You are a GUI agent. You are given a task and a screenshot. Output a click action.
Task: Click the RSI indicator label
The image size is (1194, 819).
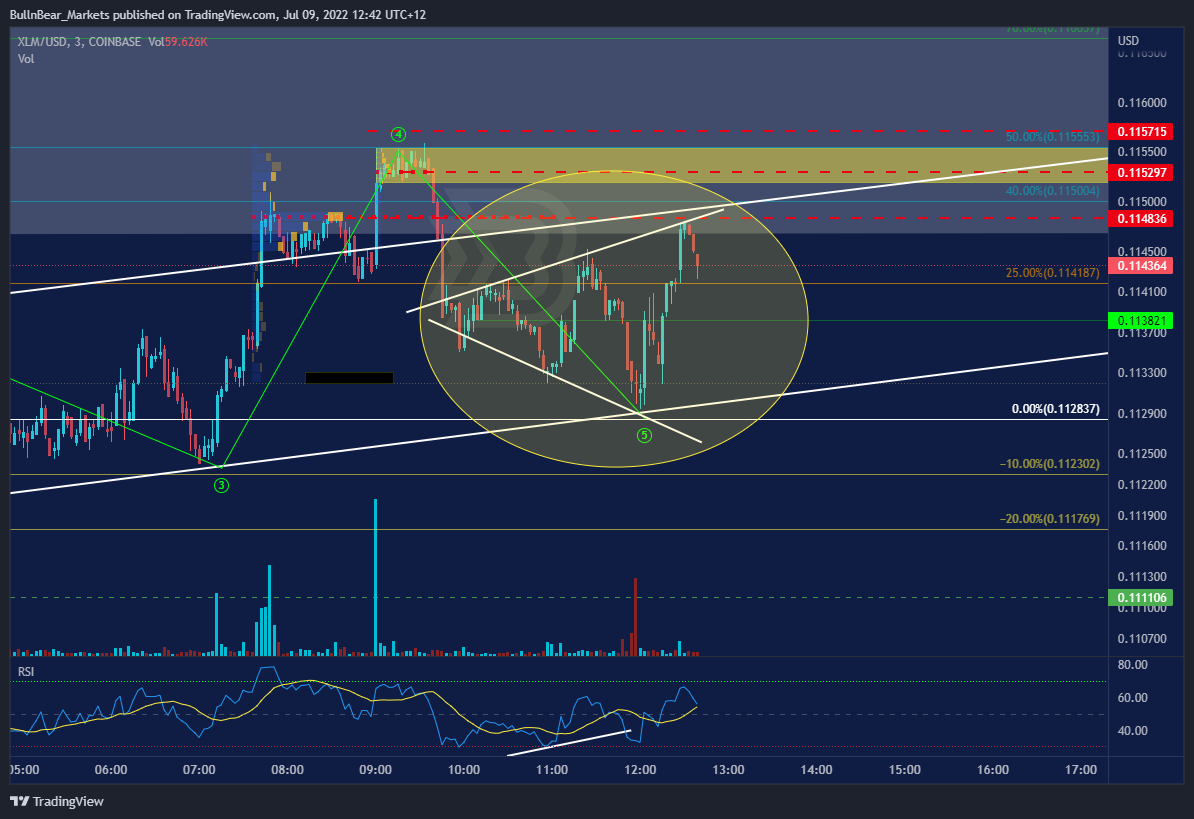26,671
